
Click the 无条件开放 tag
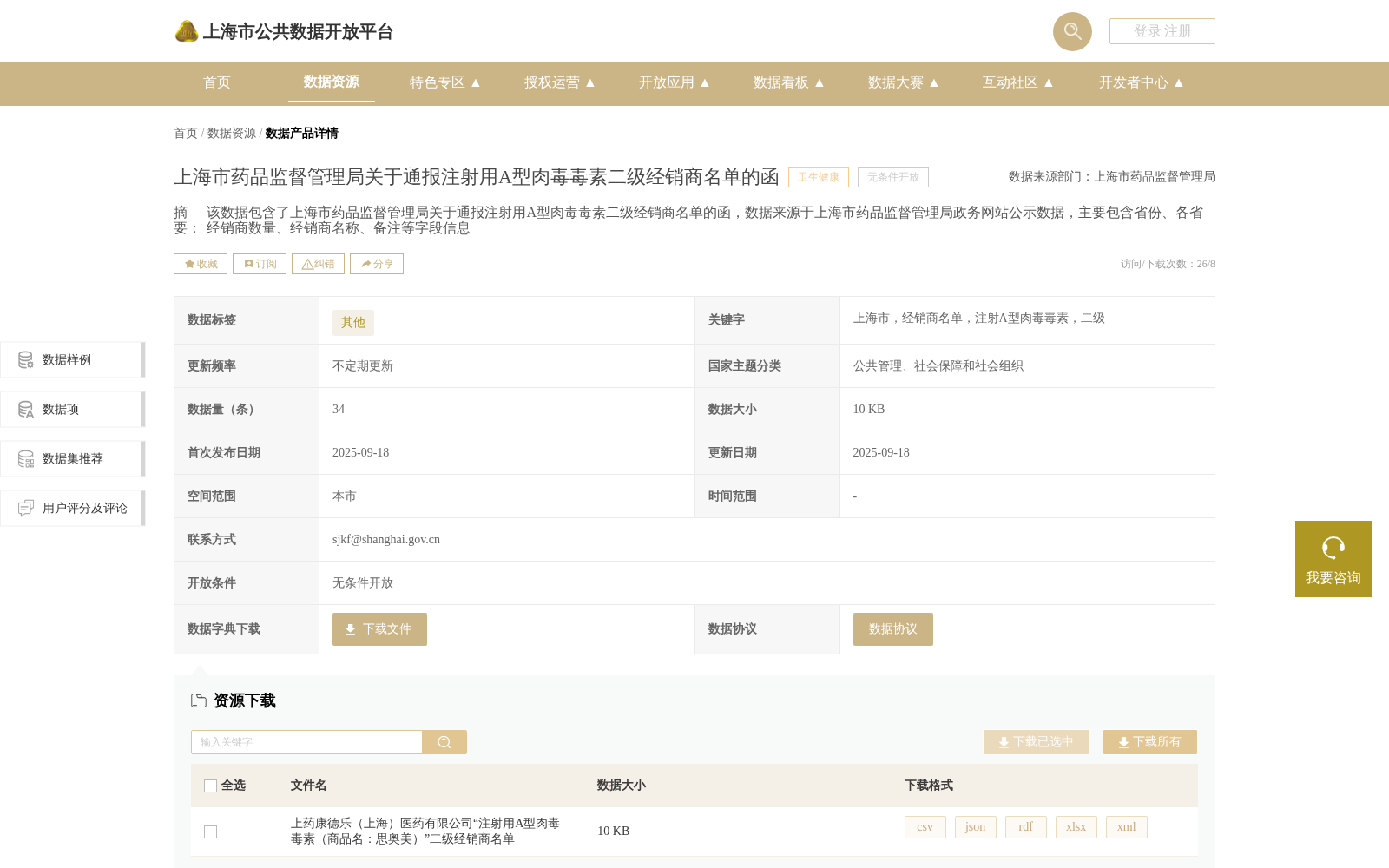893,177
